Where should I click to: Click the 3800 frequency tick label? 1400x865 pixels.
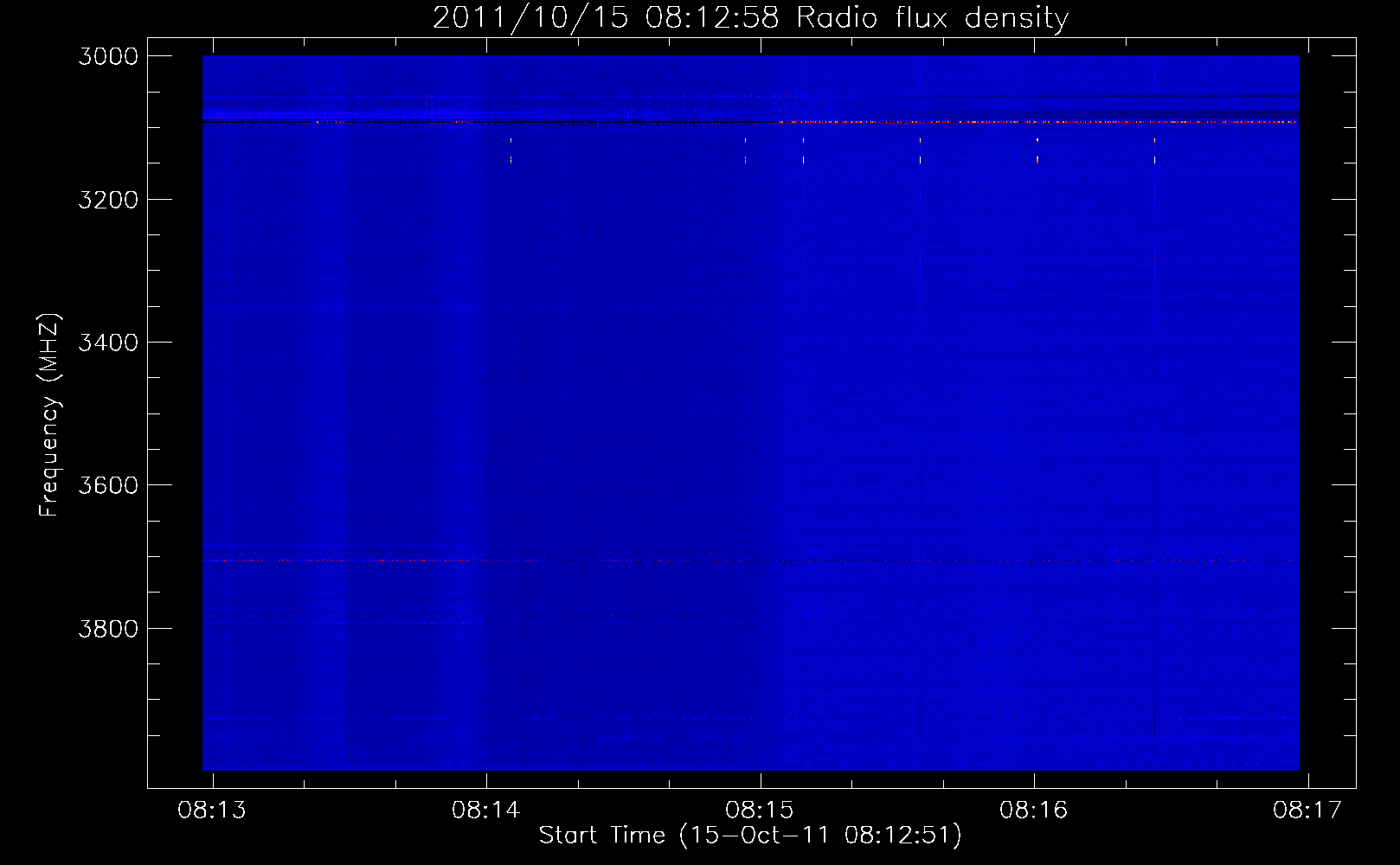tap(108, 629)
